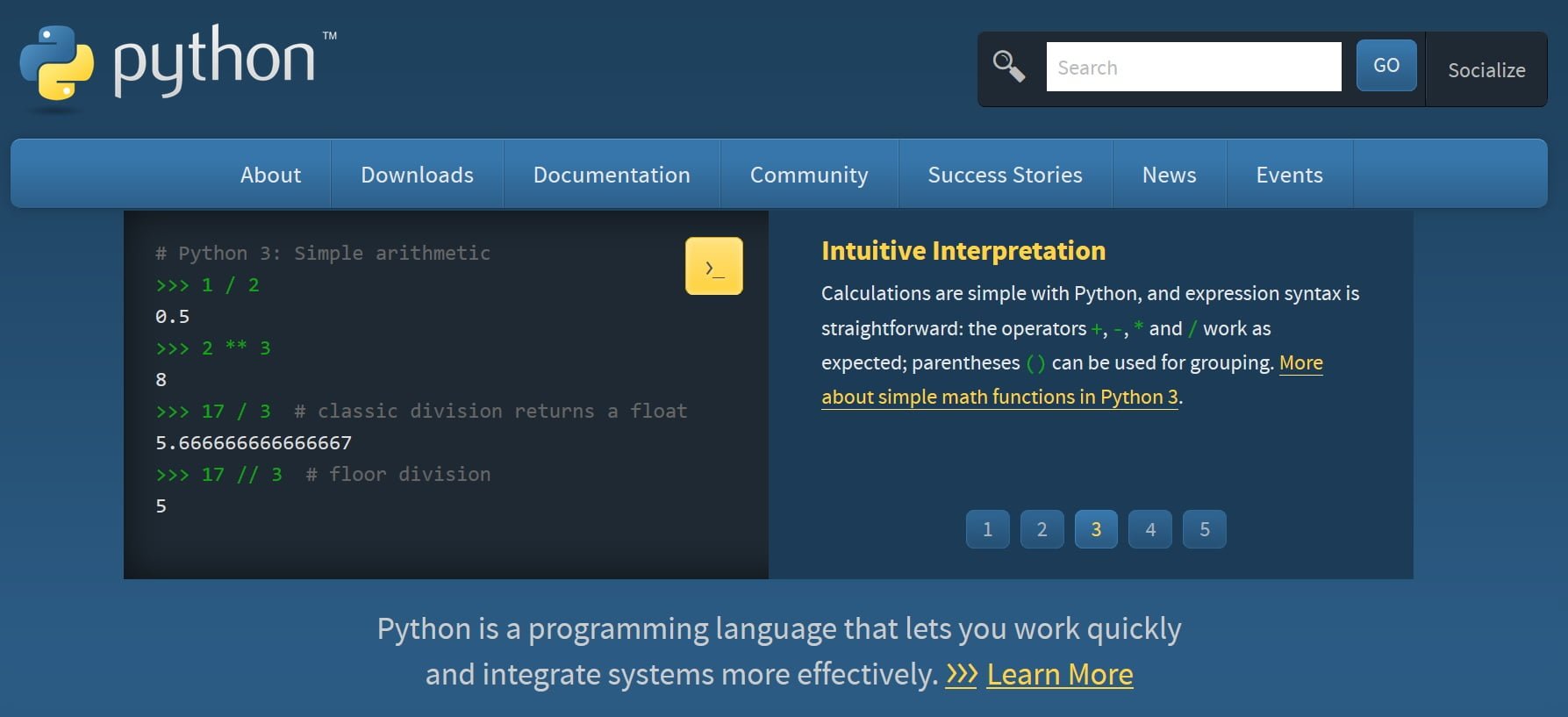This screenshot has width=1568, height=717.
Task: Select the active slide 3 button
Action: (x=1096, y=529)
